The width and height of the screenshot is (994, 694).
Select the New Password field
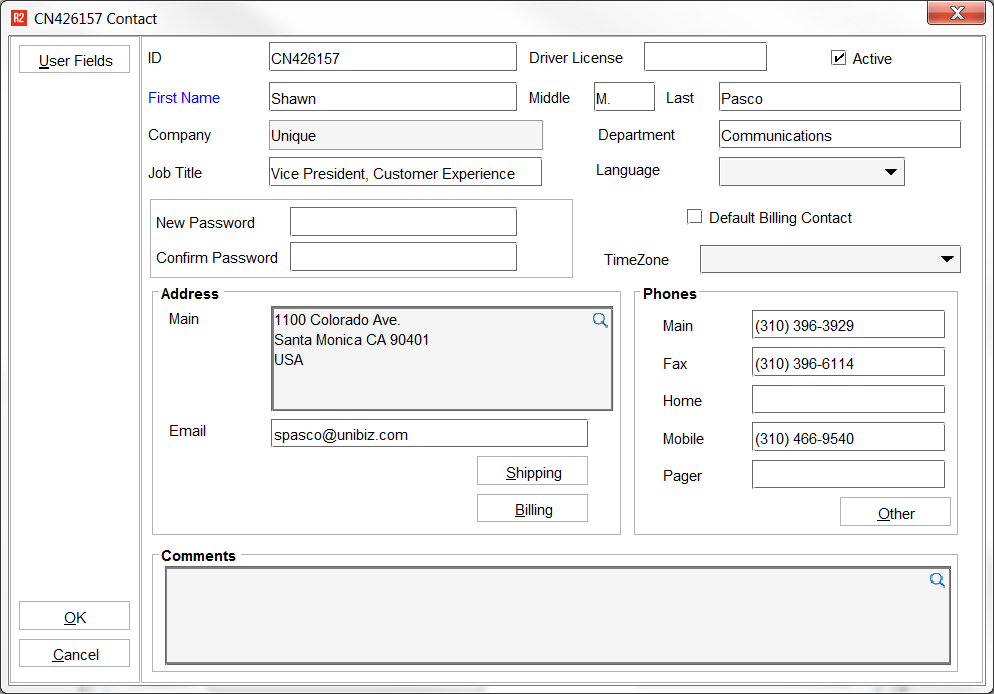tap(403, 222)
